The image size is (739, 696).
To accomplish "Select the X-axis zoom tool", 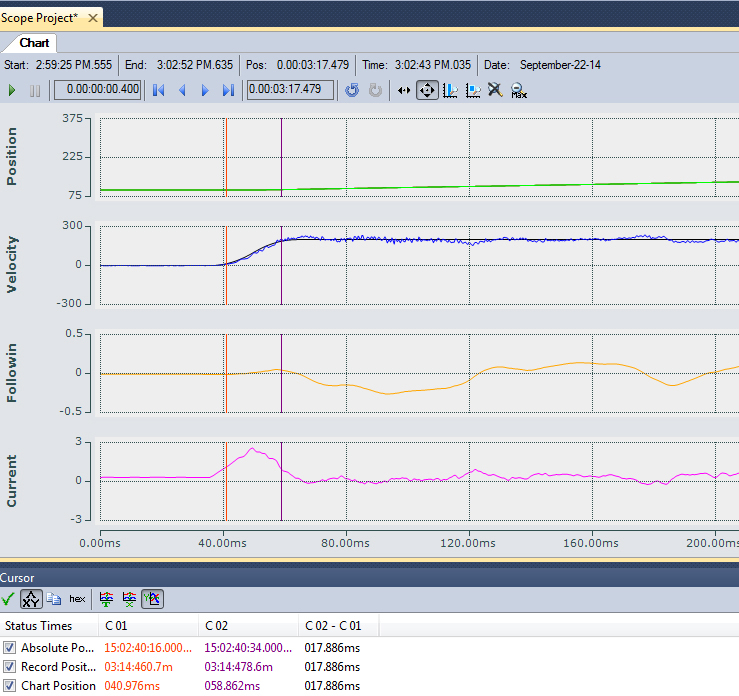I will (x=450, y=90).
